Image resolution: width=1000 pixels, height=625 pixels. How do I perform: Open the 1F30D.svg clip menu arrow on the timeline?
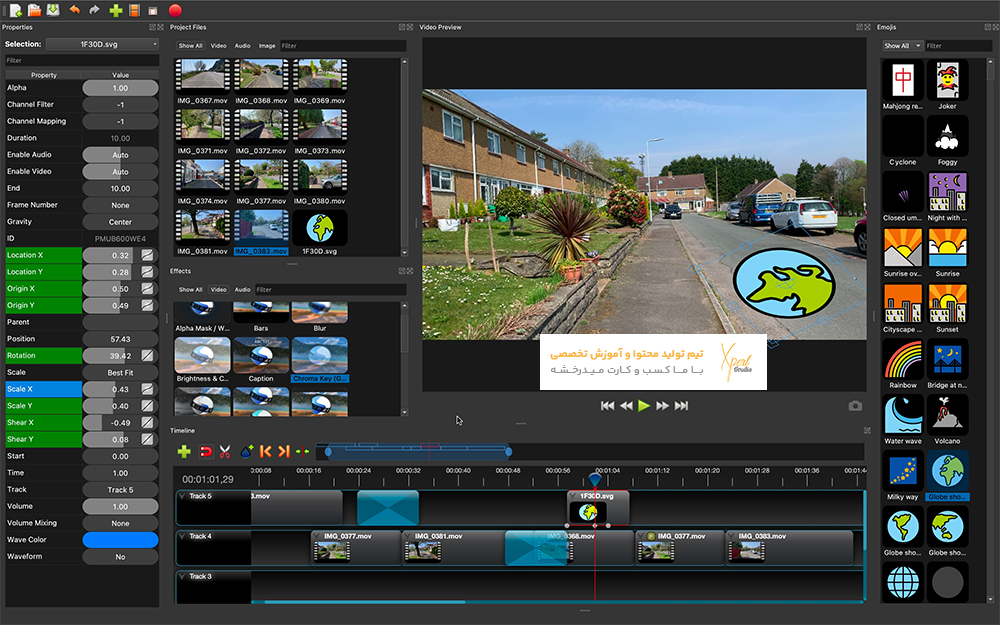tap(573, 496)
